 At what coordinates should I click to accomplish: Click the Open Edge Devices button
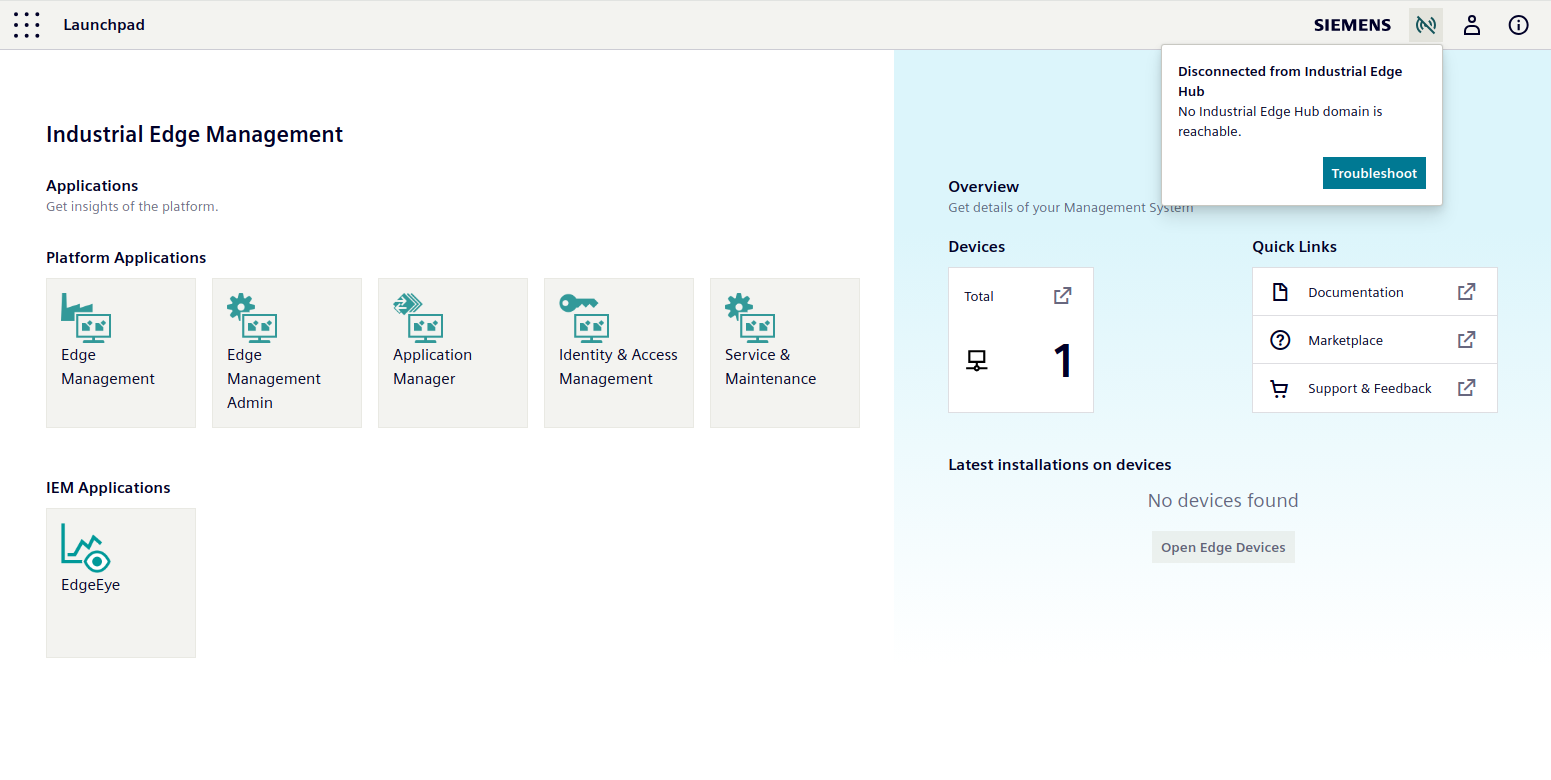(1223, 547)
